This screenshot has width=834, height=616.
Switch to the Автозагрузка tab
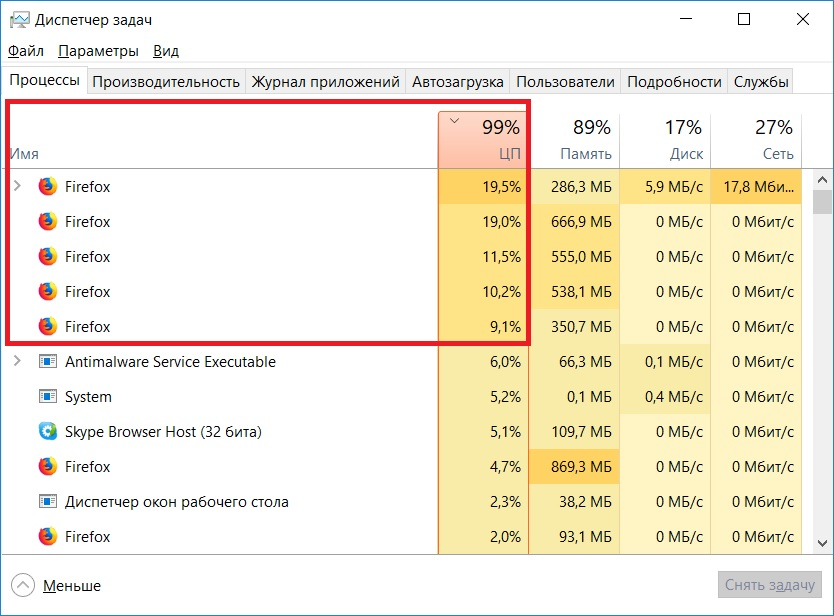click(459, 82)
